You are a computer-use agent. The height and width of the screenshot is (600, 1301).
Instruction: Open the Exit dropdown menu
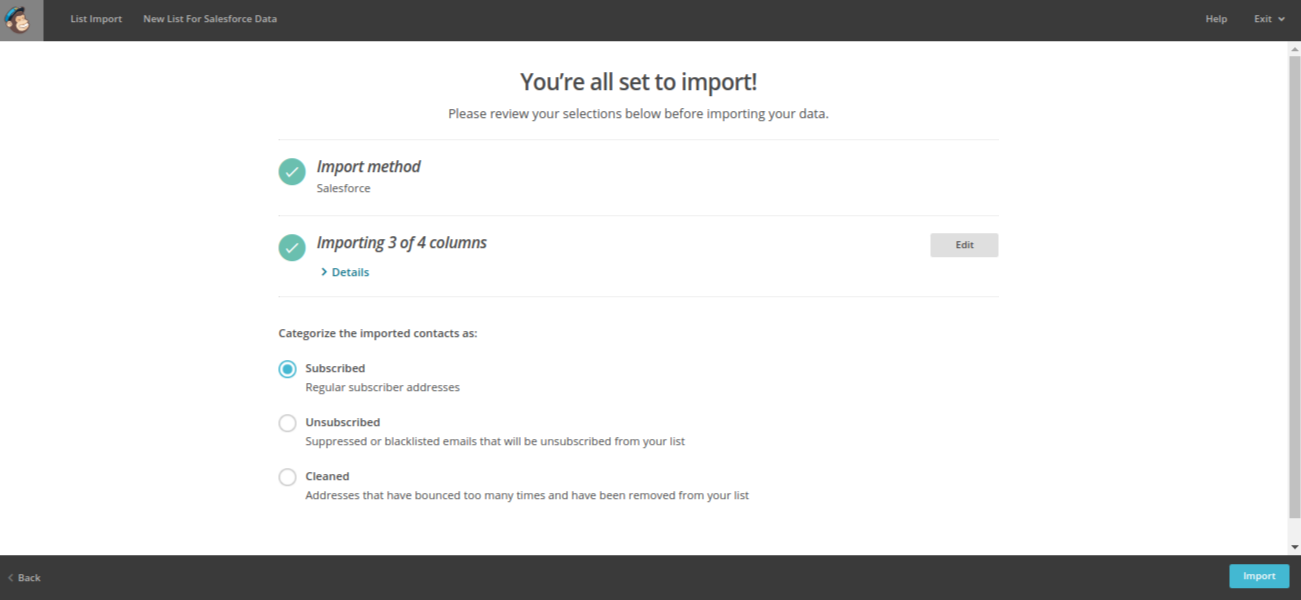point(1269,19)
